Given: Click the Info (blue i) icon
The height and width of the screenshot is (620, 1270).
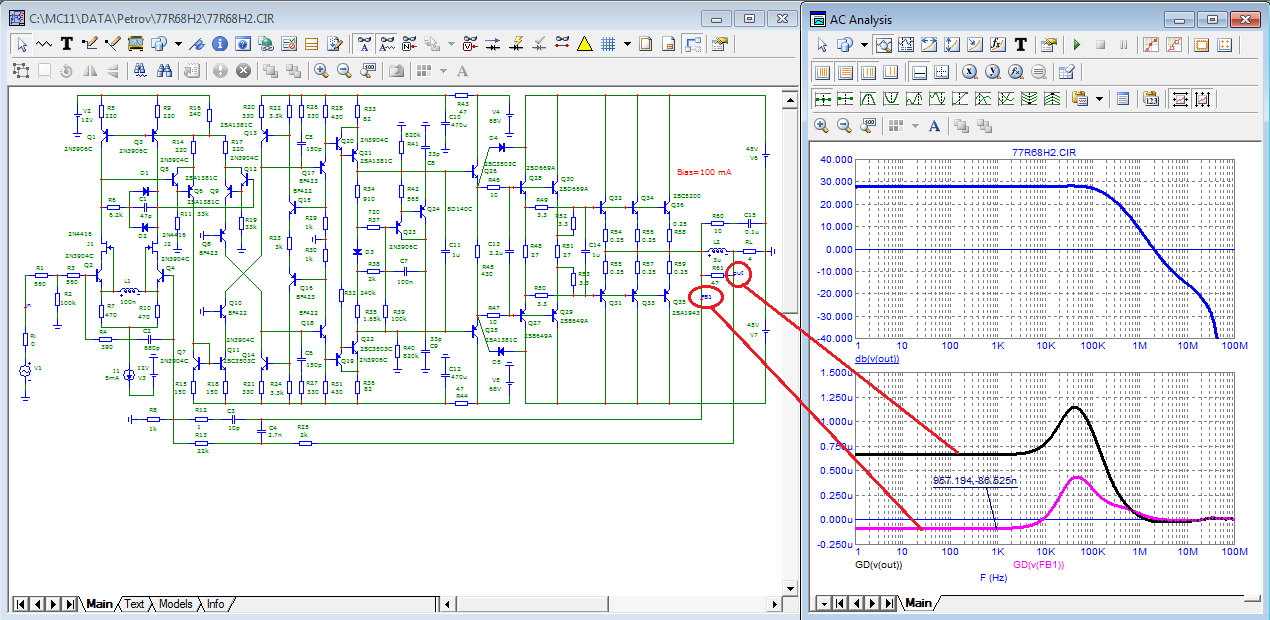Looking at the screenshot, I should (220, 44).
